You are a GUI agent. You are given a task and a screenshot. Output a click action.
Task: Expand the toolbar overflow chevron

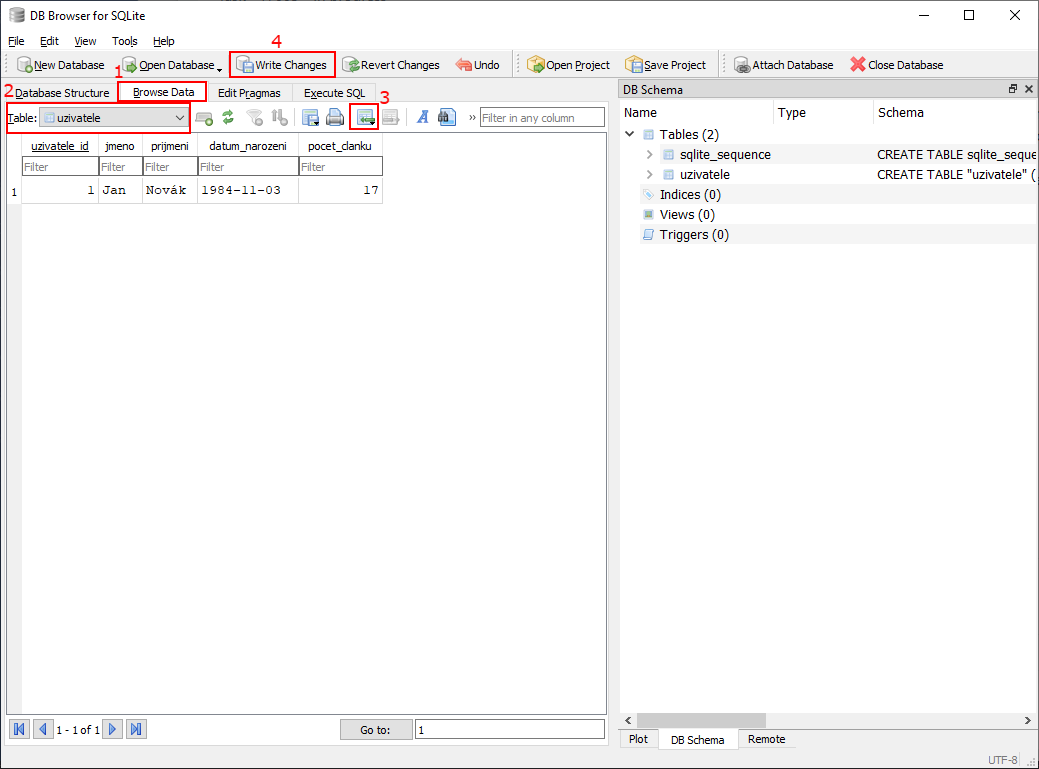pyautogui.click(x=472, y=118)
